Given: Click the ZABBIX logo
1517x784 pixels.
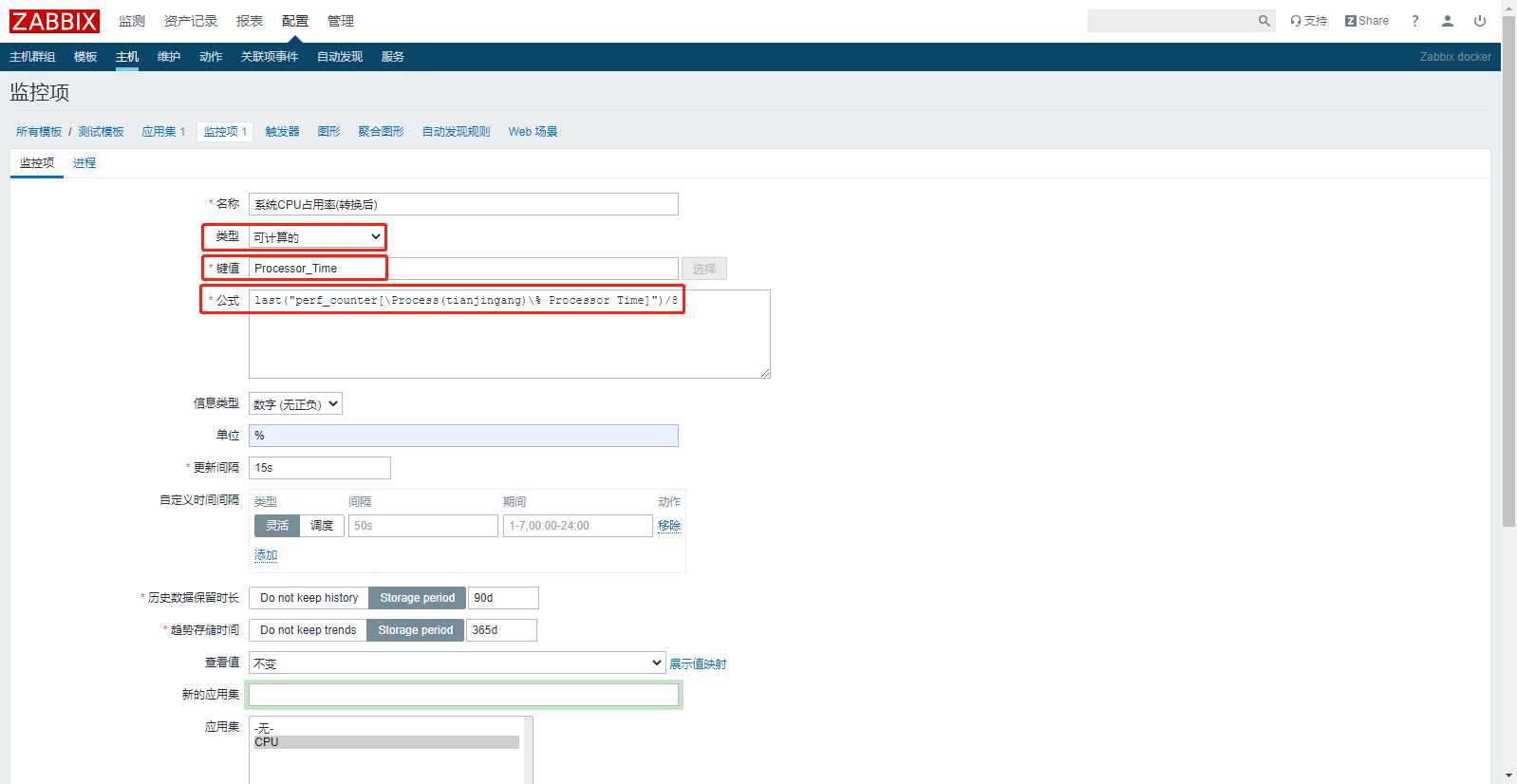Looking at the screenshot, I should pyautogui.click(x=54, y=21).
